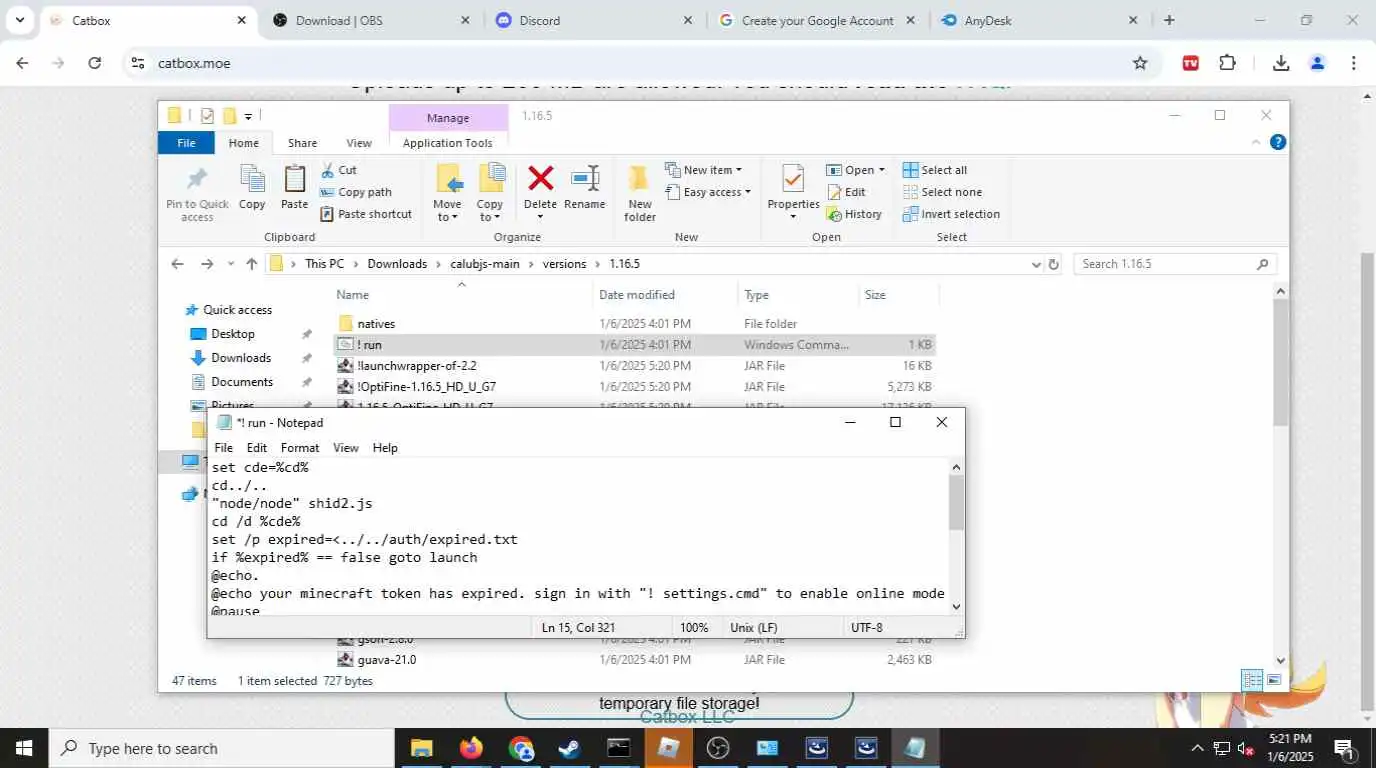Open the Properties dropdown in ribbon

pos(793,217)
